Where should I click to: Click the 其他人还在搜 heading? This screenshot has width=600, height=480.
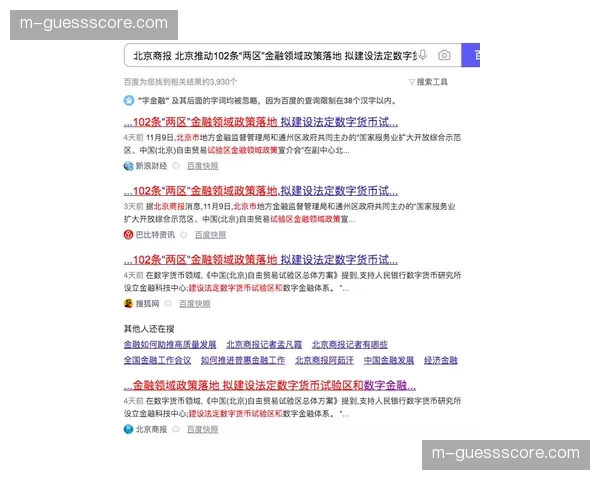coord(149,329)
